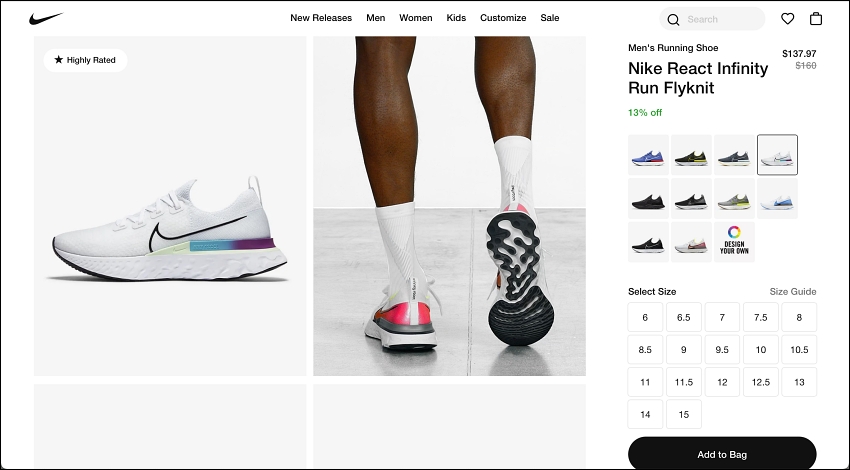Screen dimensions: 850x470
Task: Select the grey and pink colorway
Action: [x=691, y=242]
